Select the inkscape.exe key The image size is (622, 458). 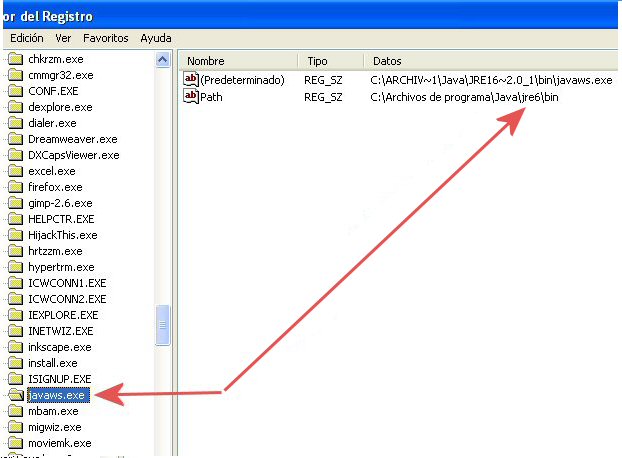click(x=60, y=347)
